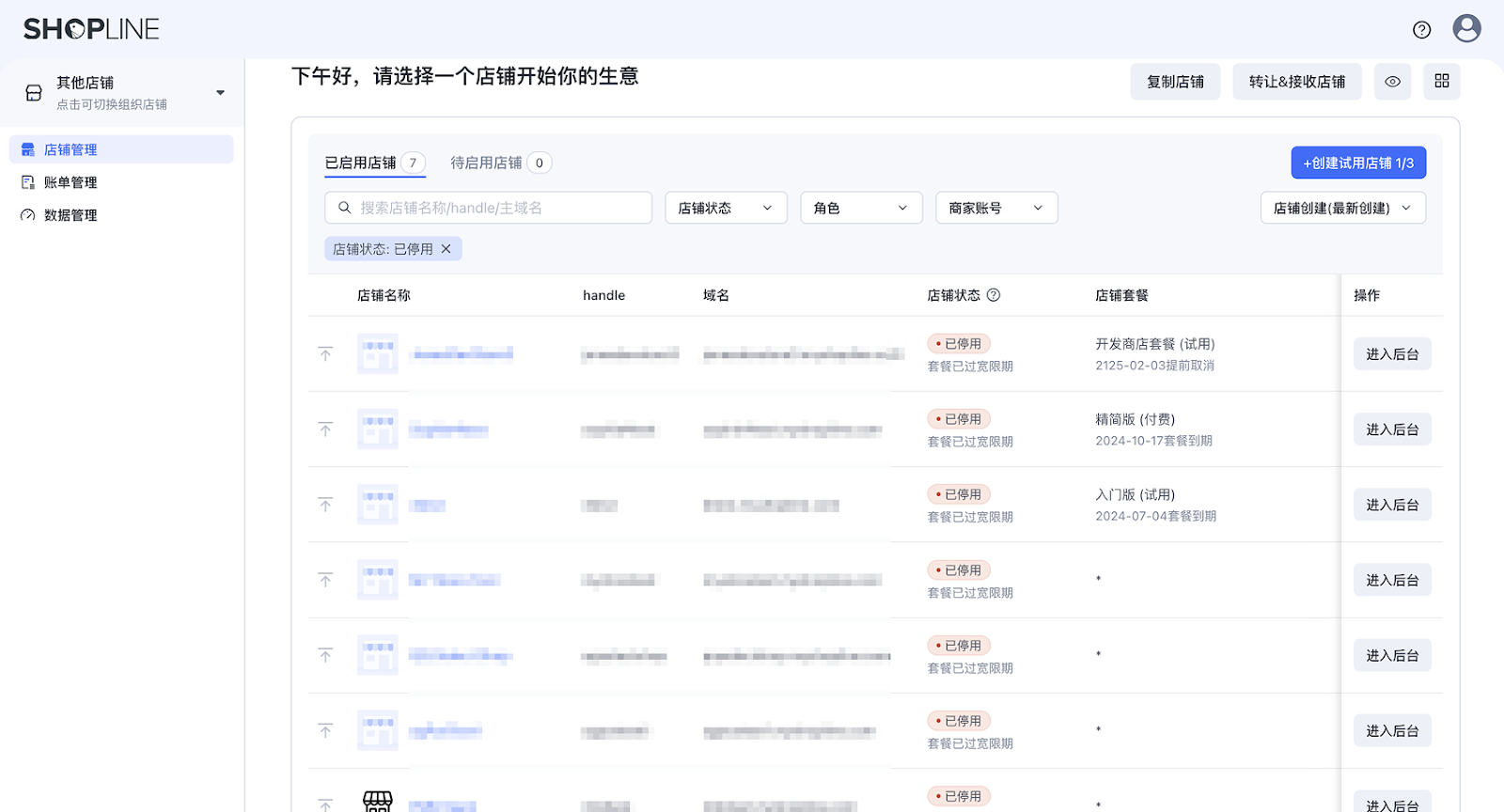Click the search magnifier icon
This screenshot has height=812, width=1504.
point(345,208)
